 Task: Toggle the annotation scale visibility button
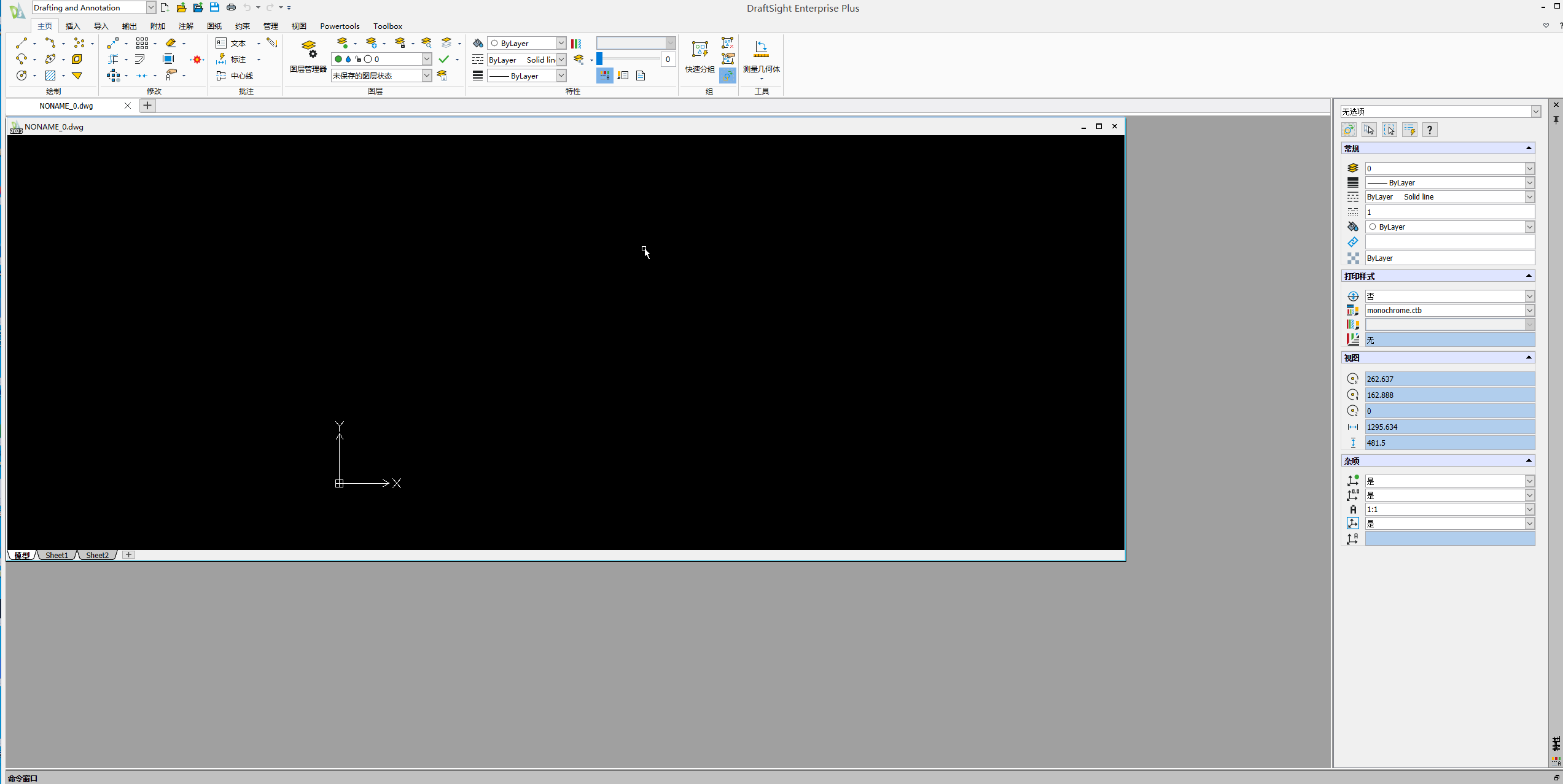tap(604, 75)
